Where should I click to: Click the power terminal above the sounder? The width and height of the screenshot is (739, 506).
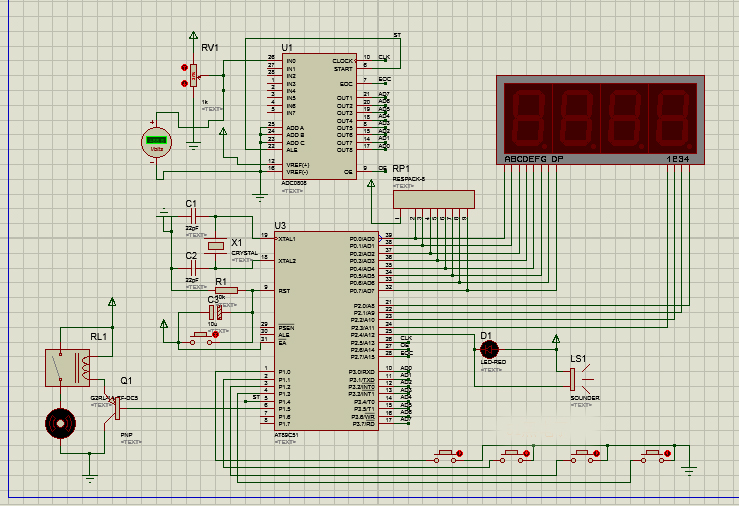(x=556, y=339)
